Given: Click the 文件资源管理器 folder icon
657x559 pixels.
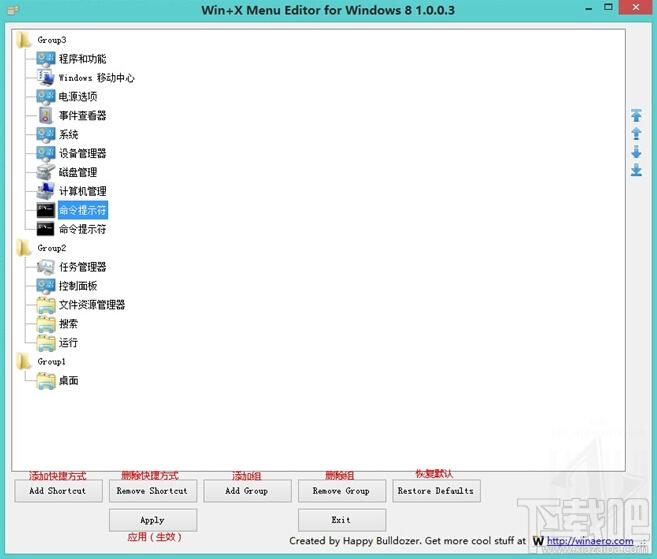Looking at the screenshot, I should [46, 305].
